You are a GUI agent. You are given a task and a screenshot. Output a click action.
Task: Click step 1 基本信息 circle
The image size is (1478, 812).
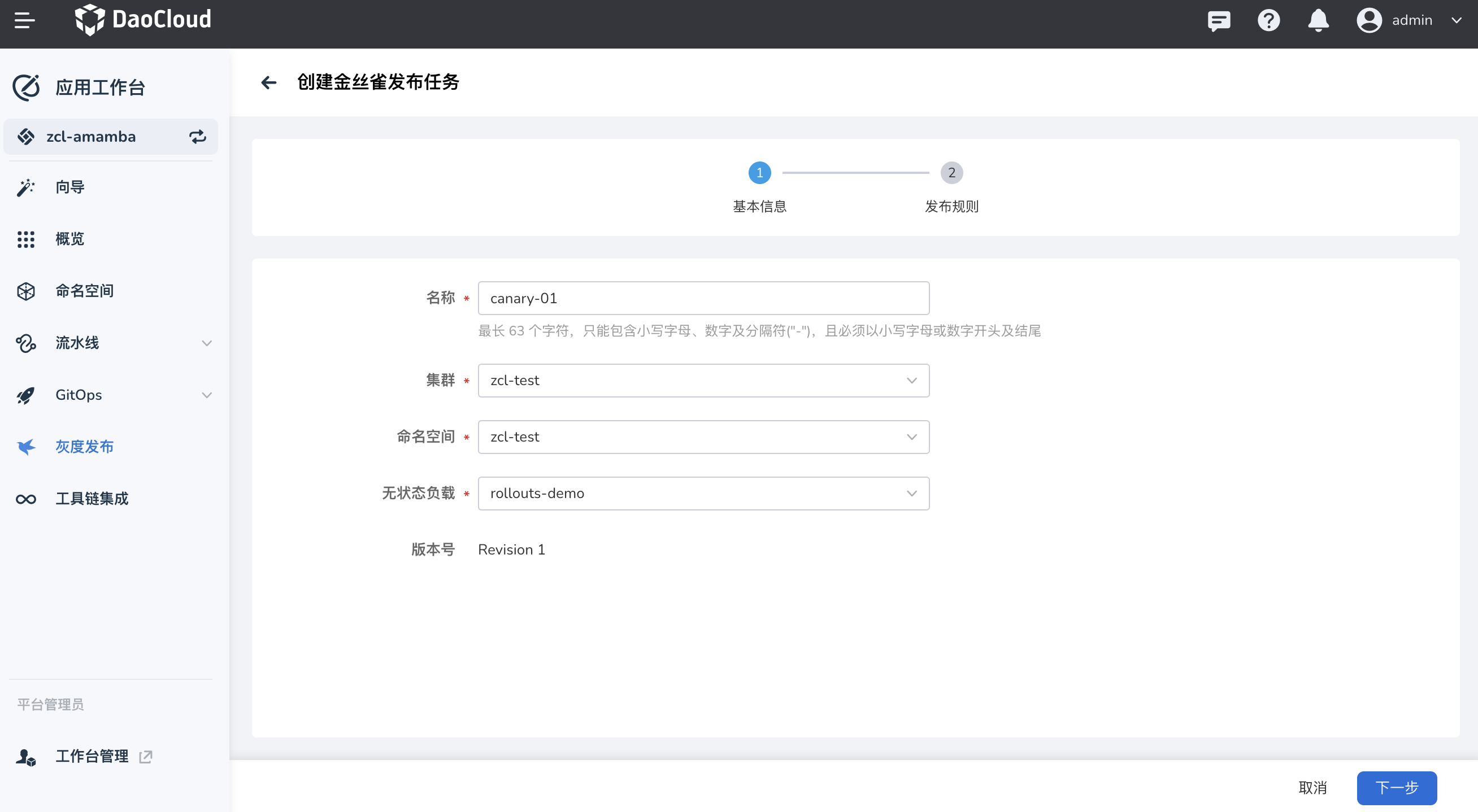coord(760,173)
